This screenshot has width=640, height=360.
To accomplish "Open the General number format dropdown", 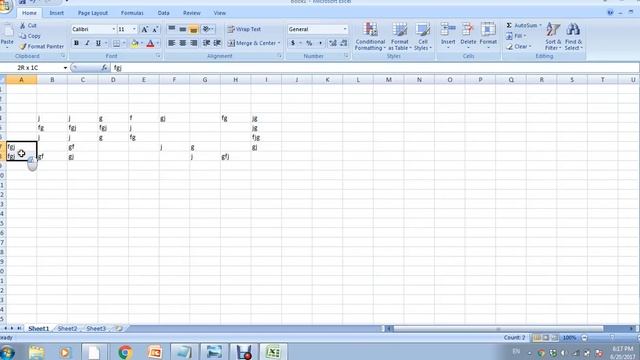I will 345,29.
